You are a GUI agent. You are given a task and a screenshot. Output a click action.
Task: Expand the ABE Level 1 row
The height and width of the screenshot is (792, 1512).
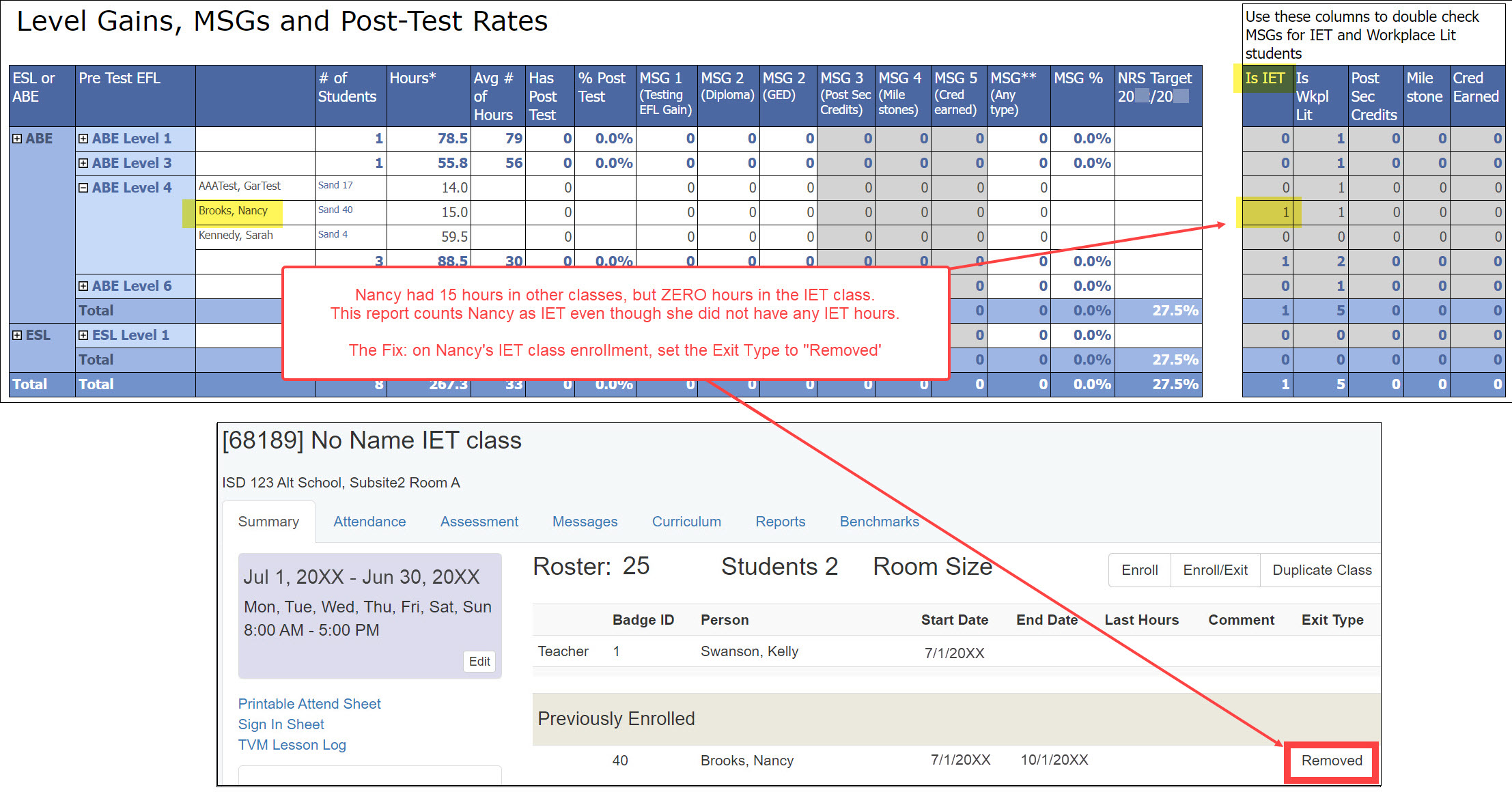click(83, 139)
